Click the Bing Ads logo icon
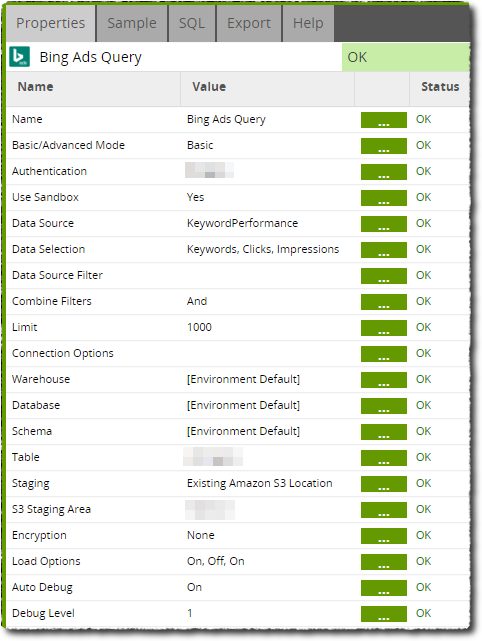 (x=19, y=56)
